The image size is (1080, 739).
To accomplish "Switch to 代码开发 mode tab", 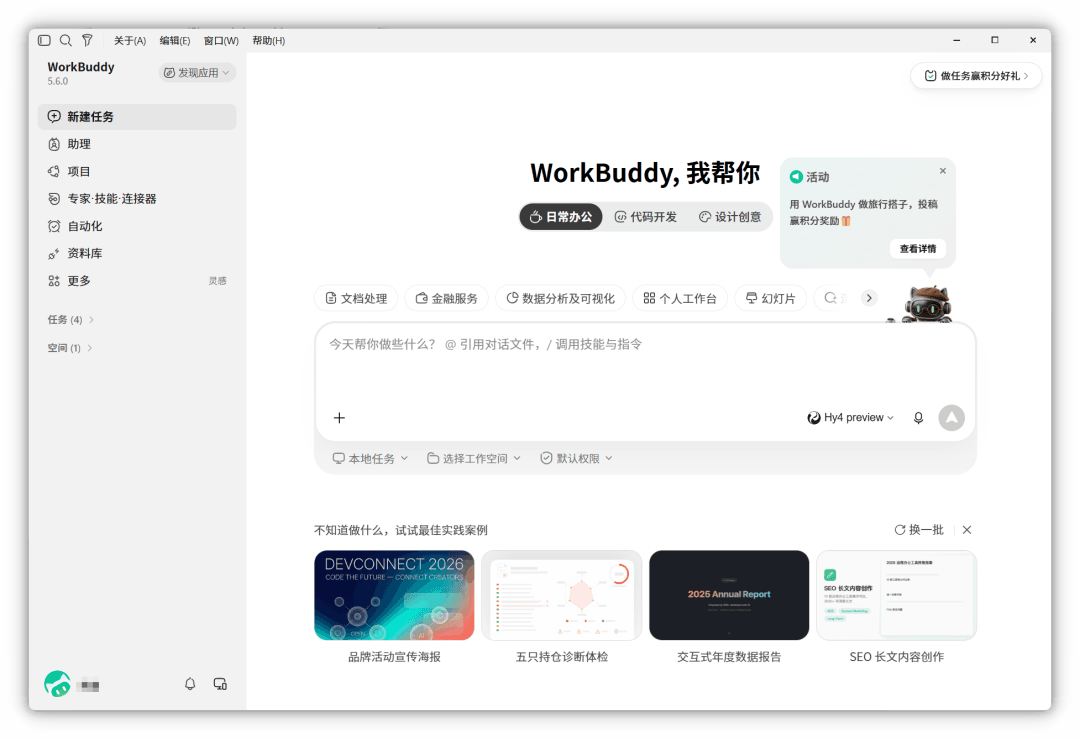I will (645, 217).
